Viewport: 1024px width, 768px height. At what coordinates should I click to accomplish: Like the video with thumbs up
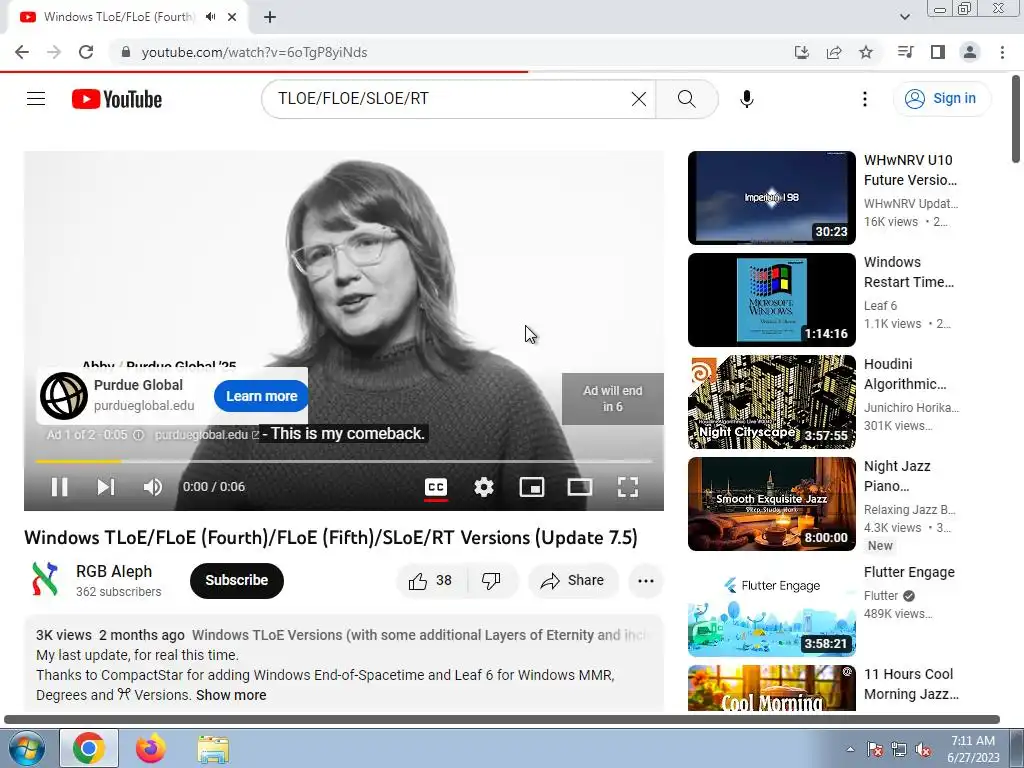tap(430, 581)
